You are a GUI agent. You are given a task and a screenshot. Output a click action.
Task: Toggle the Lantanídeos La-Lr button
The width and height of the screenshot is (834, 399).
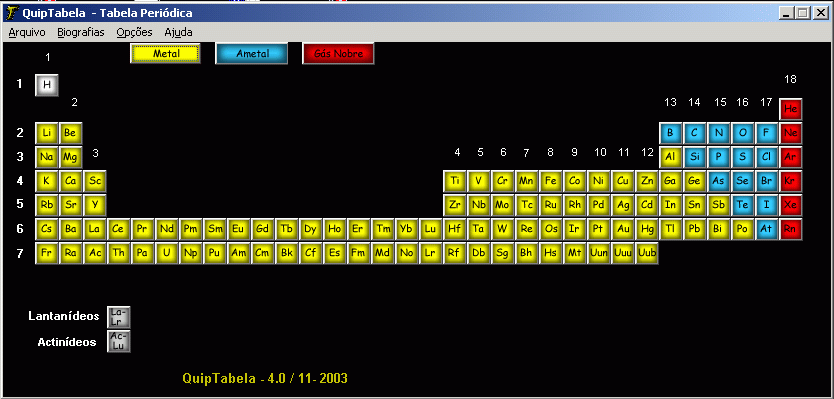point(119,317)
